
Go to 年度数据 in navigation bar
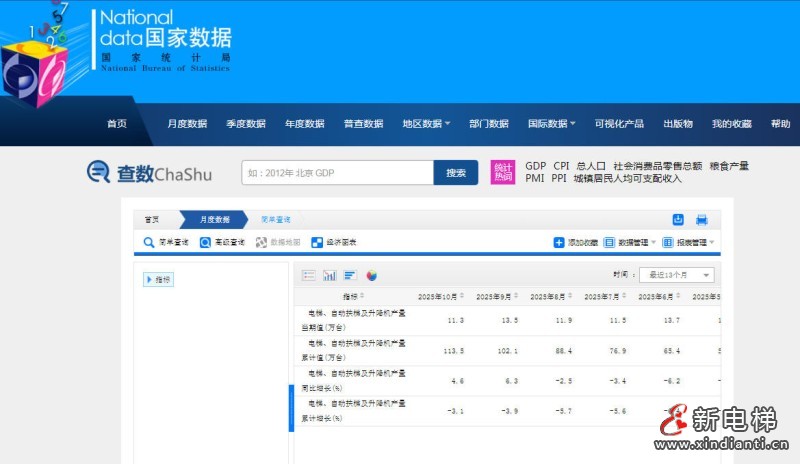(305, 124)
